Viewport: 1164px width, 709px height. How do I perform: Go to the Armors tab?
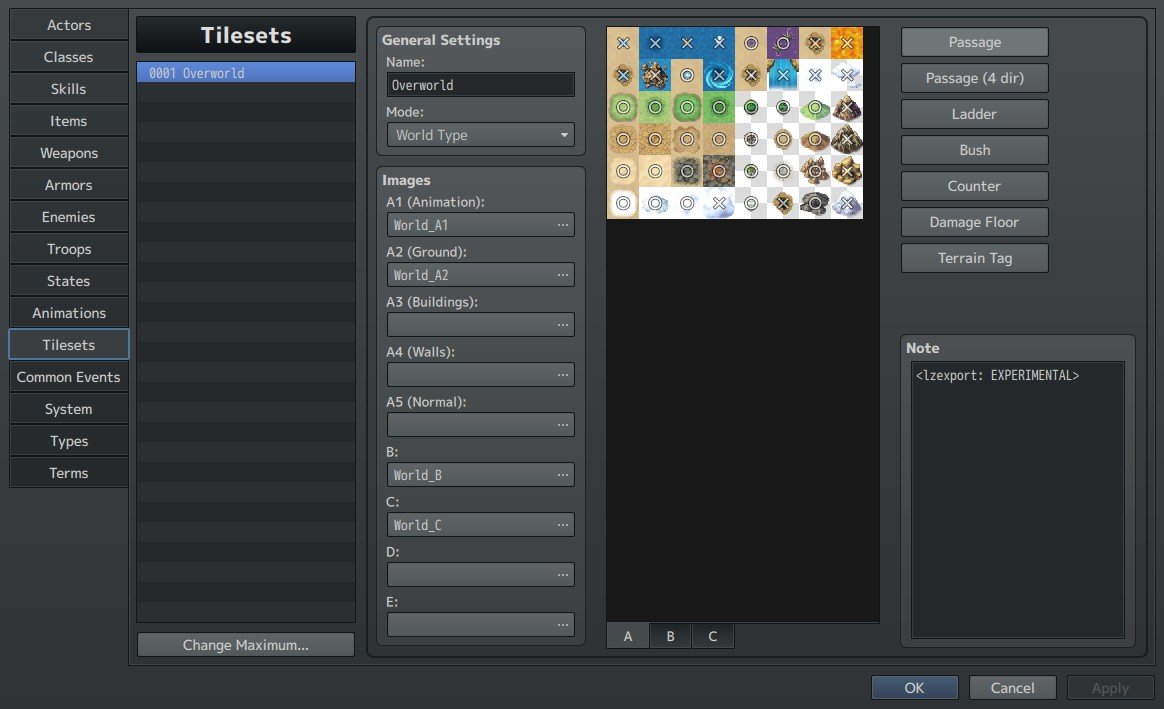[x=68, y=185]
